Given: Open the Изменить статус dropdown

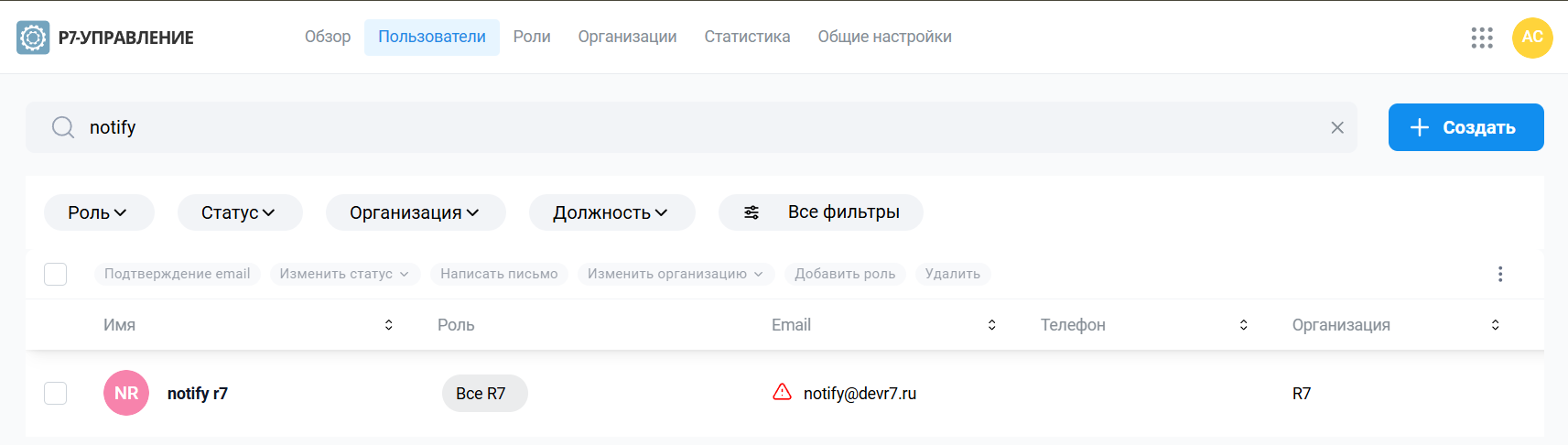Looking at the screenshot, I should (x=345, y=274).
